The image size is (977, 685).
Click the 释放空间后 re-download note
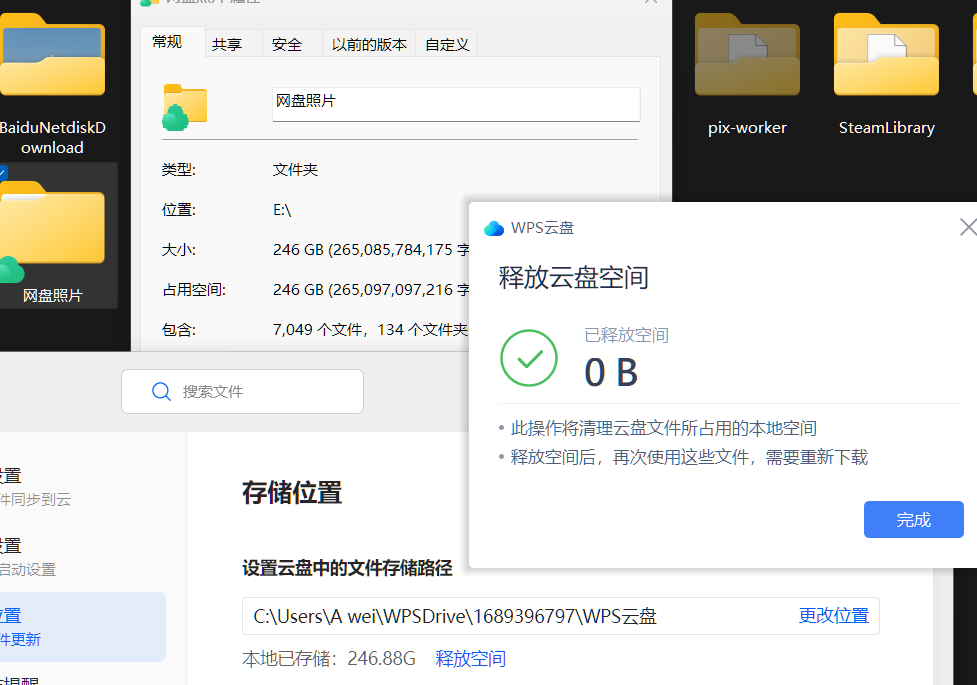[x=689, y=457]
